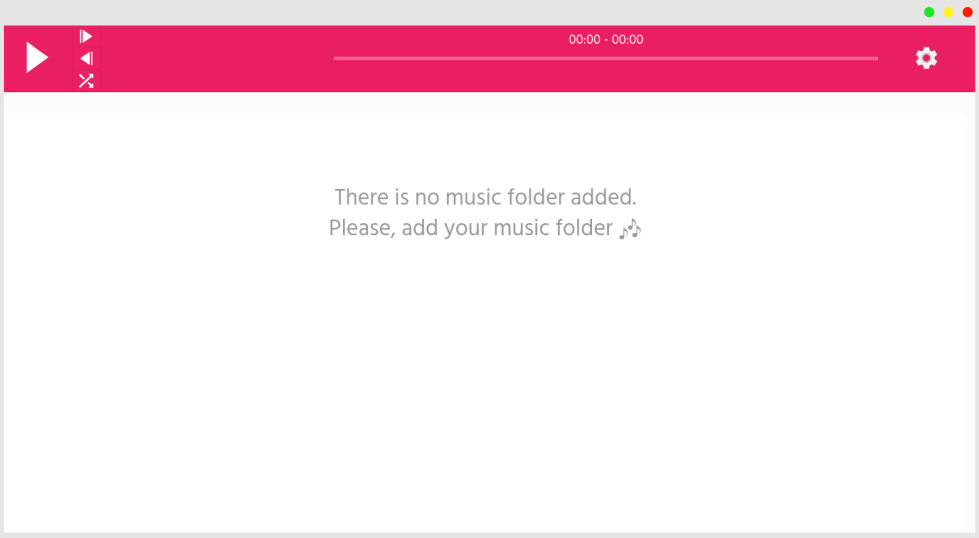This screenshot has height=538, width=979.
Task: Click the middle of the seek bar
Action: 606,58
